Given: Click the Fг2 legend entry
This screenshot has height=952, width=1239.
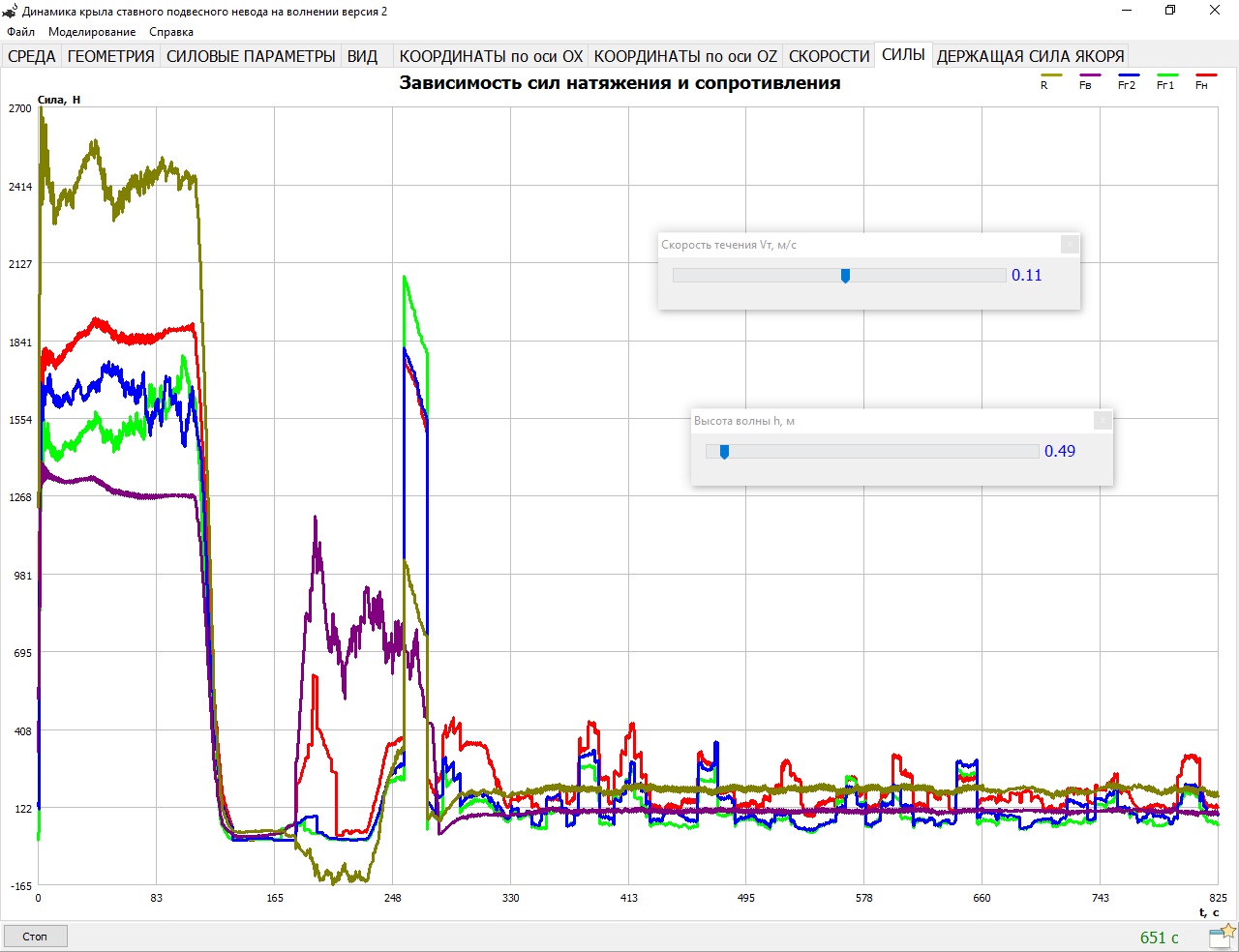Looking at the screenshot, I should pyautogui.click(x=1127, y=81).
